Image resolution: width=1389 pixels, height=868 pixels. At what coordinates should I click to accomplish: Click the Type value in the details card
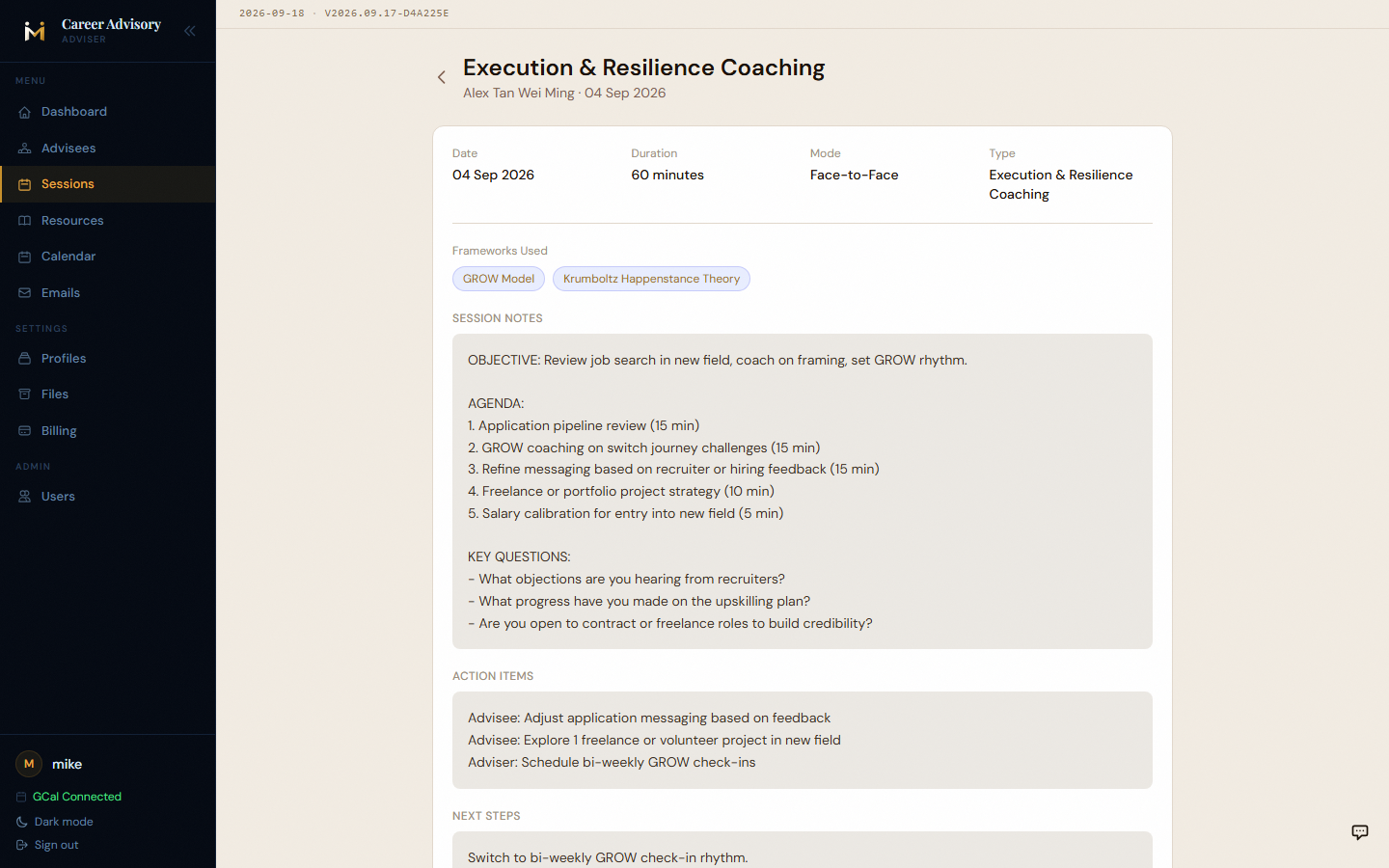pos(1060,184)
